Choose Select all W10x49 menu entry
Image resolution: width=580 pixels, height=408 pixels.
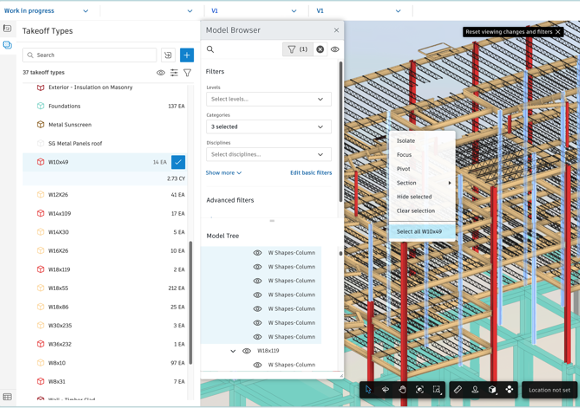422,232
